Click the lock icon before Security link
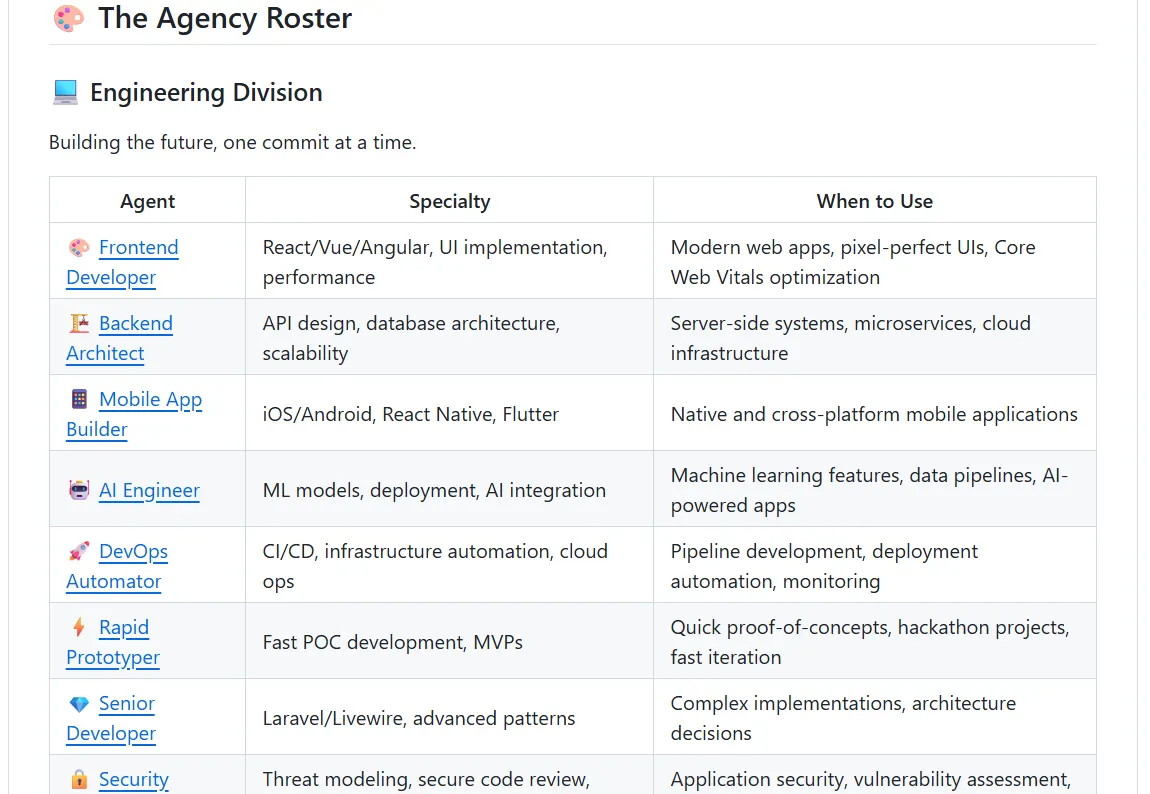1150x794 pixels. (x=79, y=779)
